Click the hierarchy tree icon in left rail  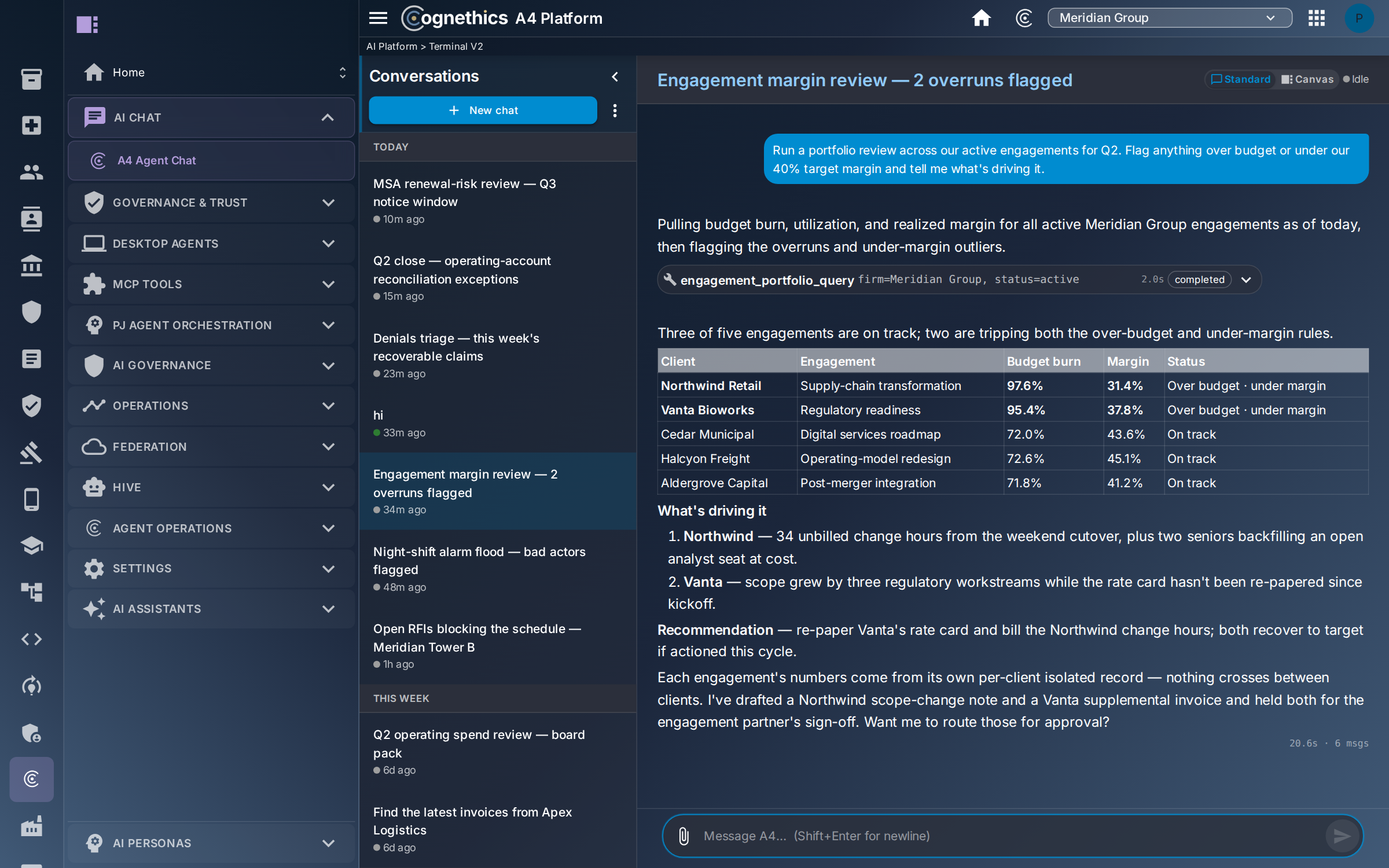[x=31, y=593]
